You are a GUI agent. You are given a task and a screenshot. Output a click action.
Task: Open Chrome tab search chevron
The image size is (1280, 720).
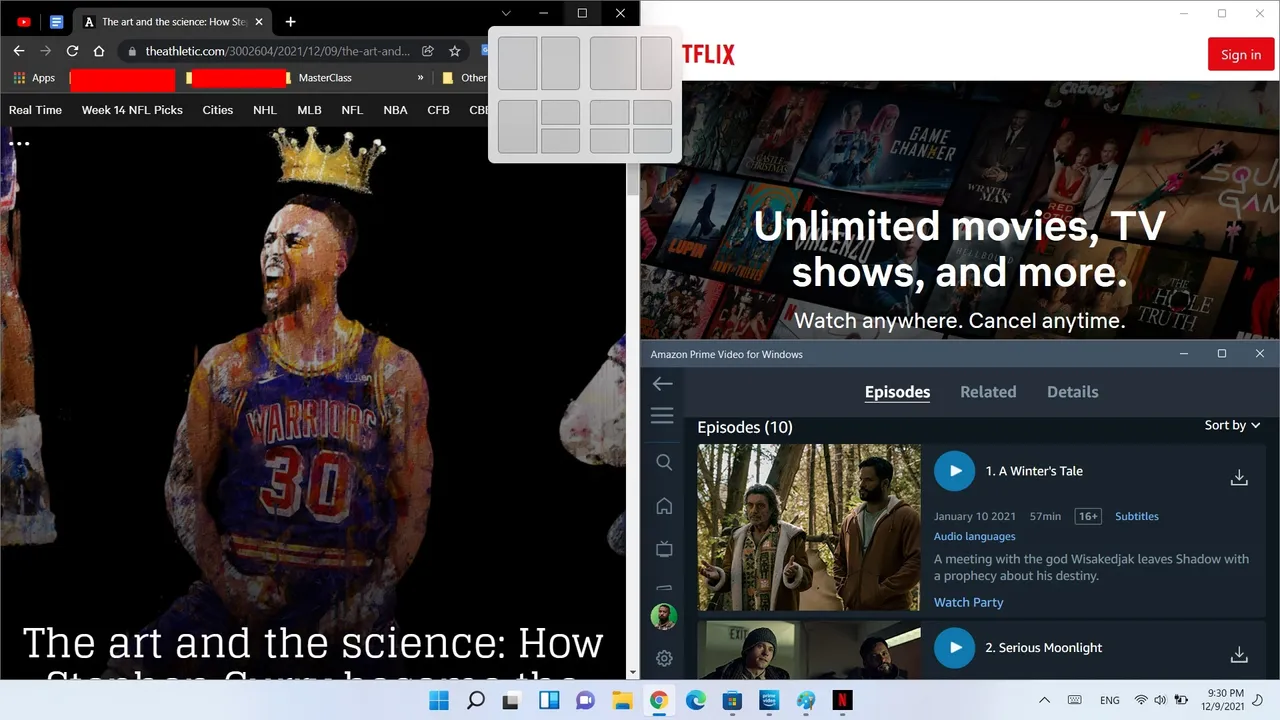coord(506,13)
